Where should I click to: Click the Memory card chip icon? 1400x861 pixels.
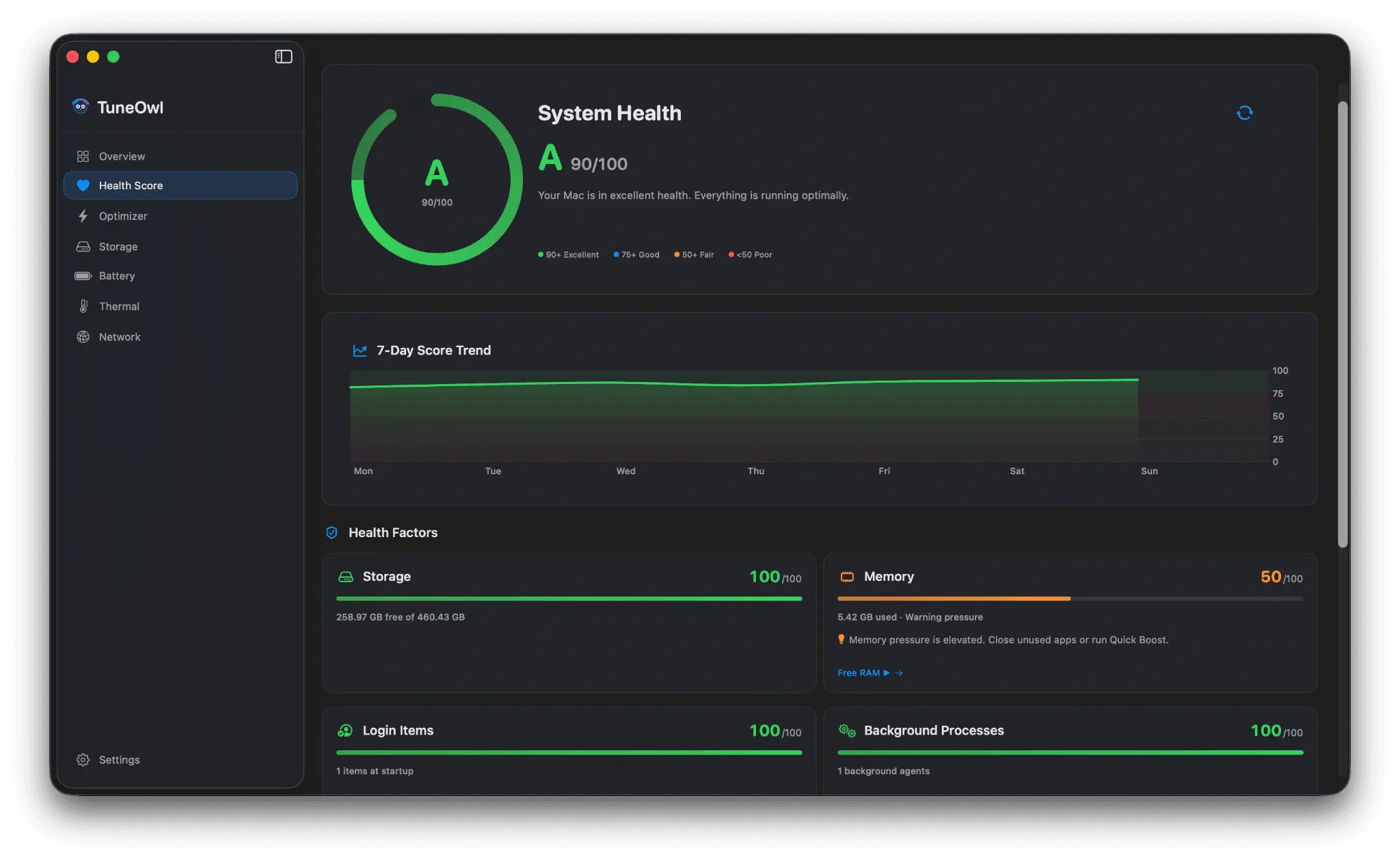pyautogui.click(x=847, y=577)
